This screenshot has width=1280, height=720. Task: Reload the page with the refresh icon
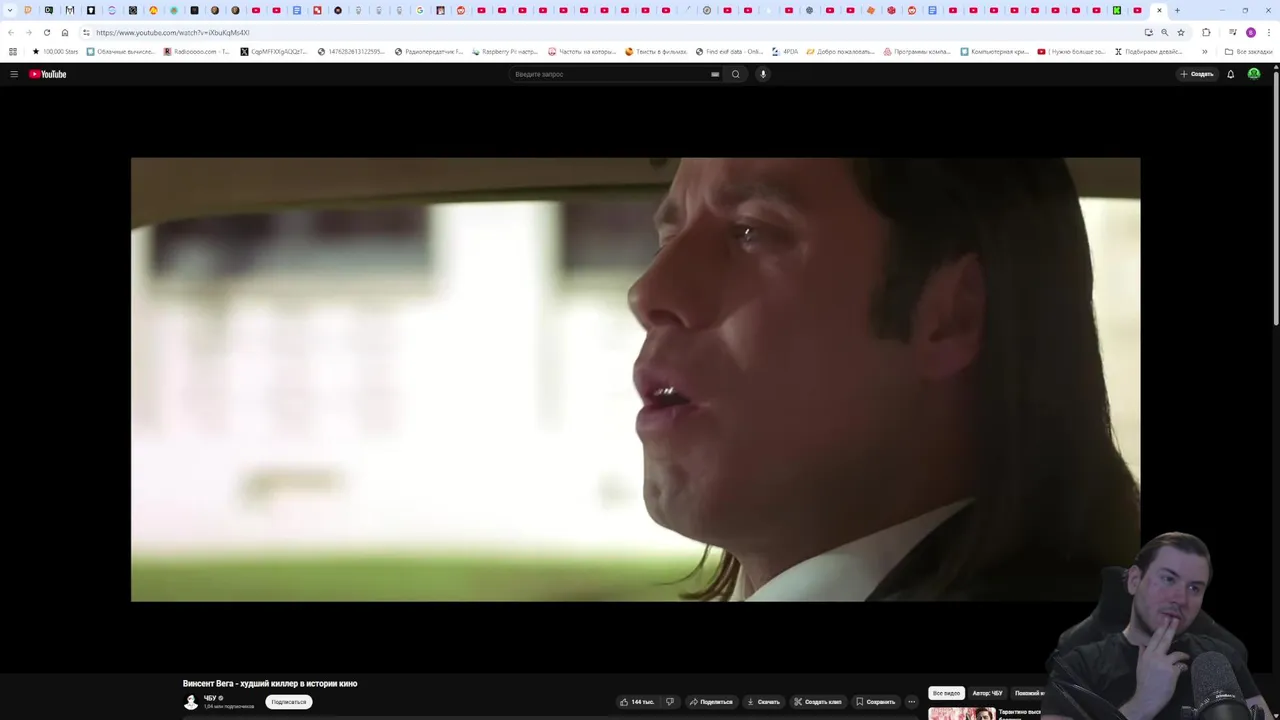tap(46, 32)
